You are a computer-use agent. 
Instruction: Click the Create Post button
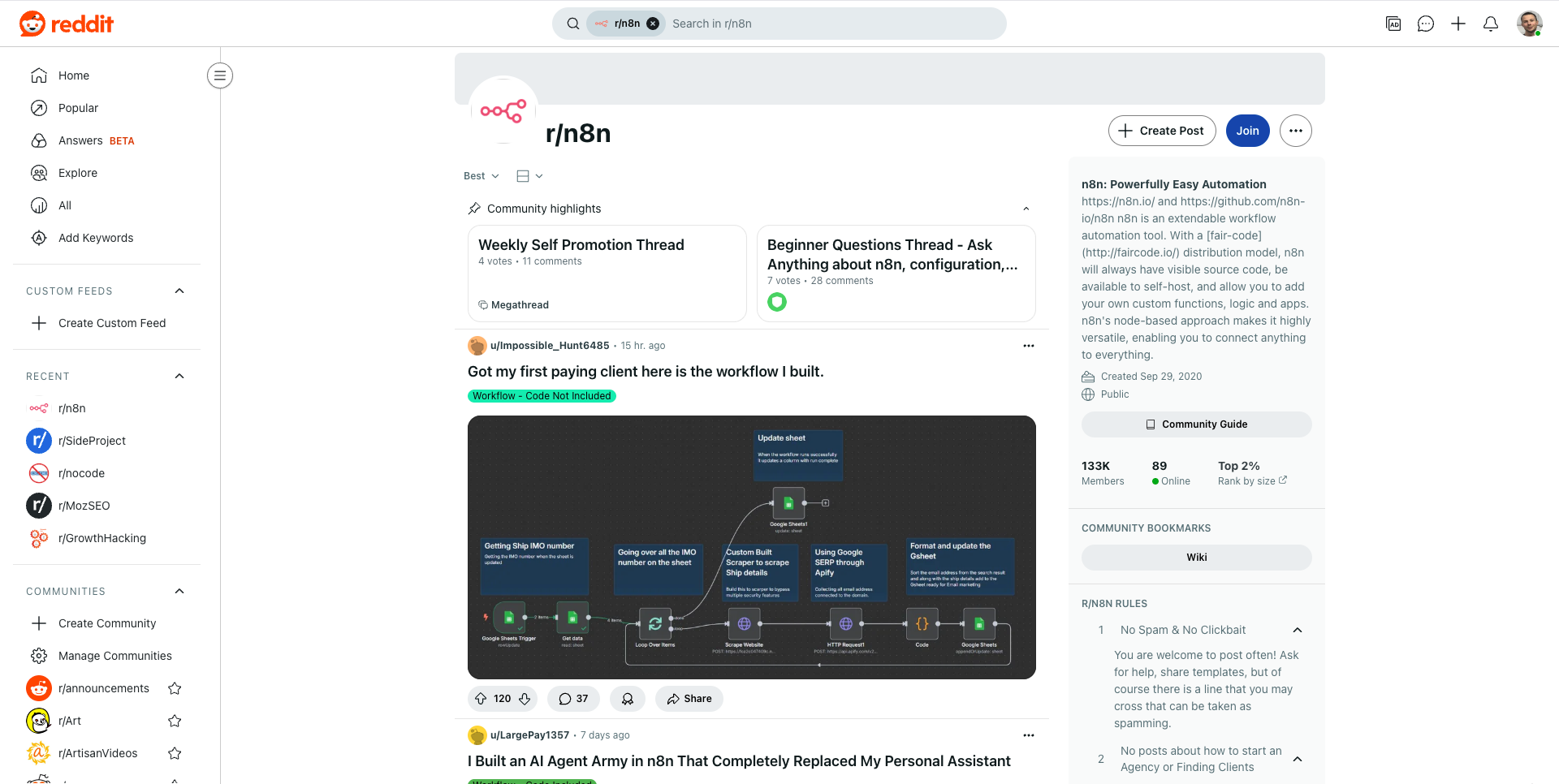(1162, 131)
